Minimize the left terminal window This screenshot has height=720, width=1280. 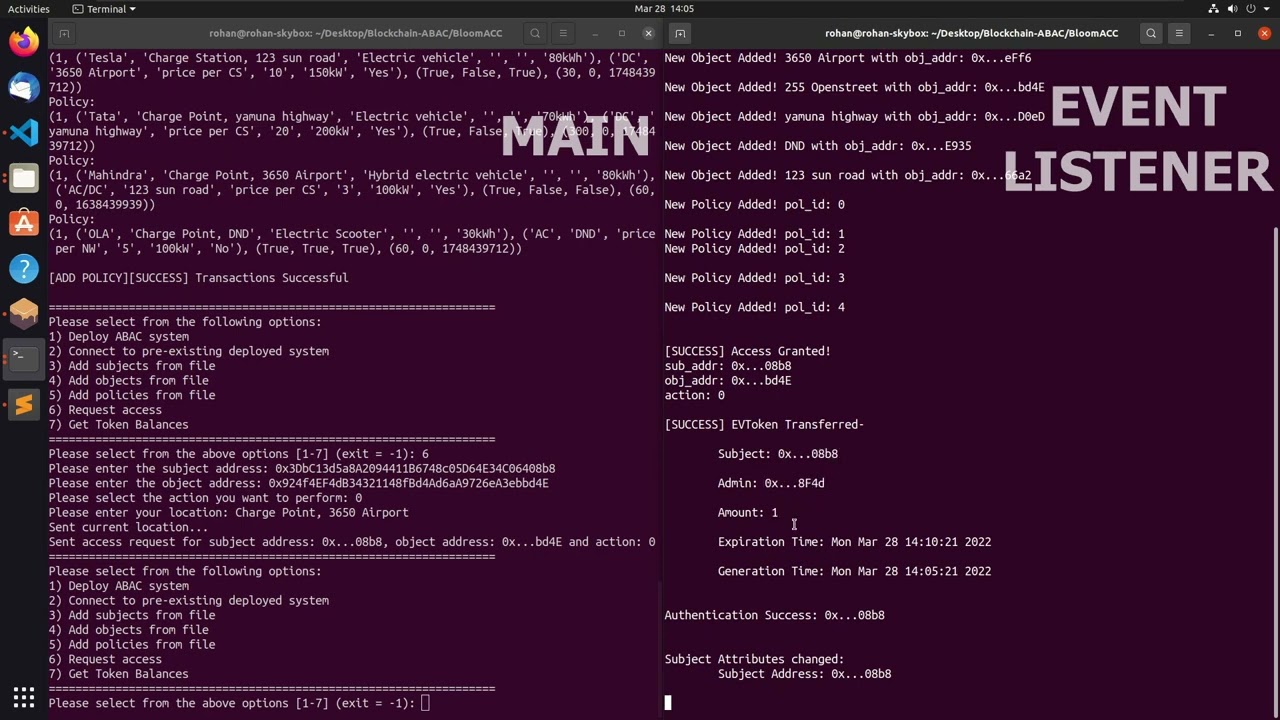(593, 33)
